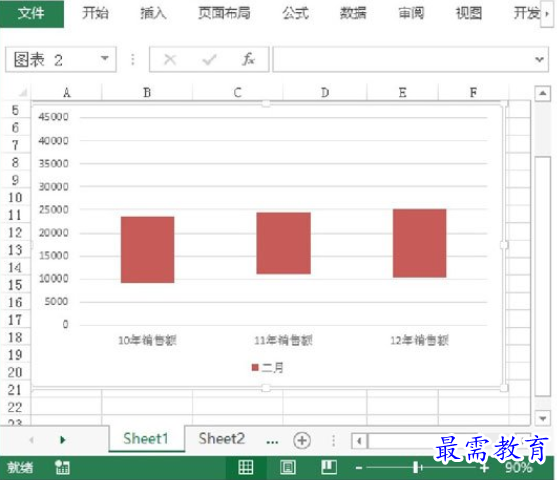This screenshot has width=557, height=480.
Task: Click the 25000 axis value
Action: click(x=53, y=210)
